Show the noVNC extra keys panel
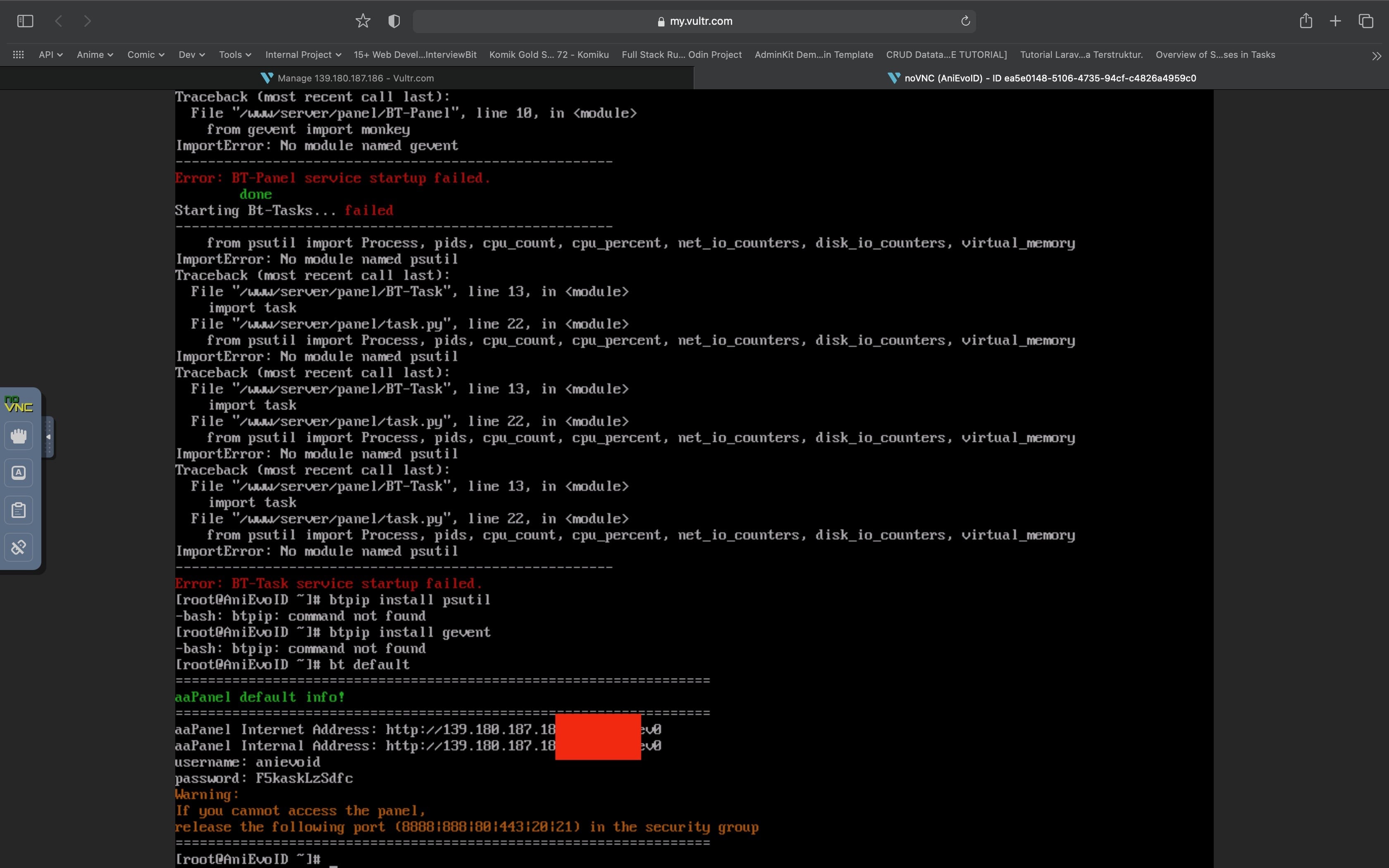 (x=18, y=473)
